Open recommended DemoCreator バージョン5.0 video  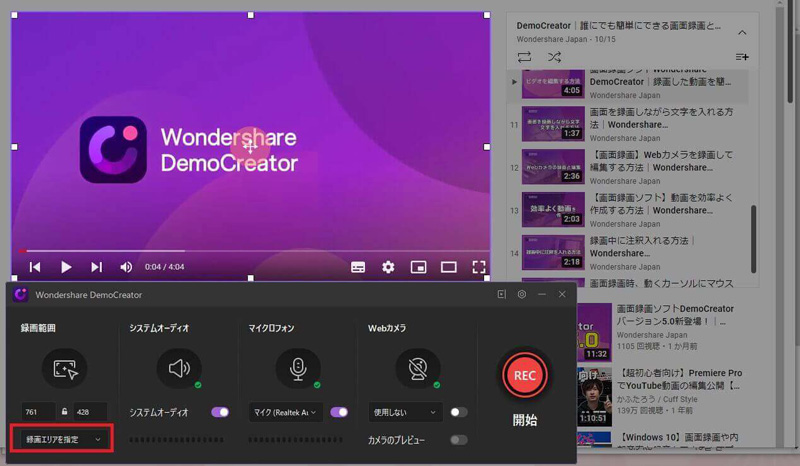(x=675, y=315)
